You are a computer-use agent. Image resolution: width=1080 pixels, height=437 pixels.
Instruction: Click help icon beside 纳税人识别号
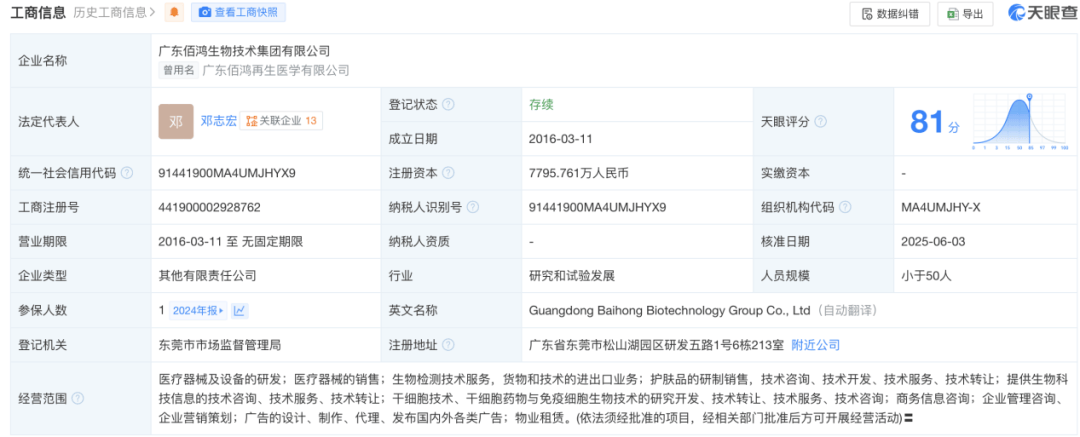[472, 208]
